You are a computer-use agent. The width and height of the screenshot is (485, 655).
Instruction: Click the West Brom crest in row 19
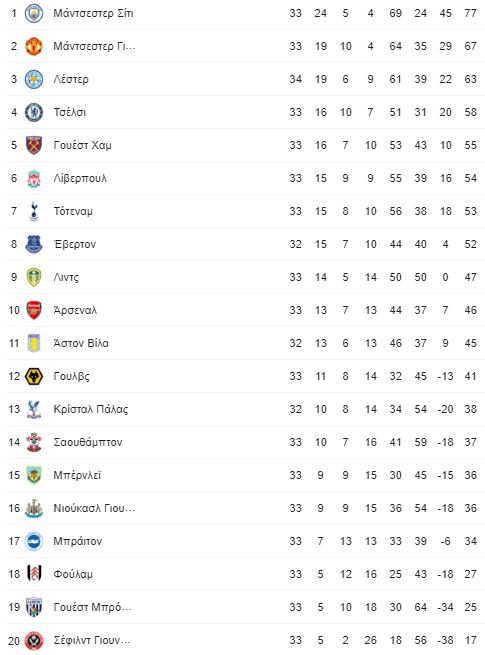coord(34,607)
